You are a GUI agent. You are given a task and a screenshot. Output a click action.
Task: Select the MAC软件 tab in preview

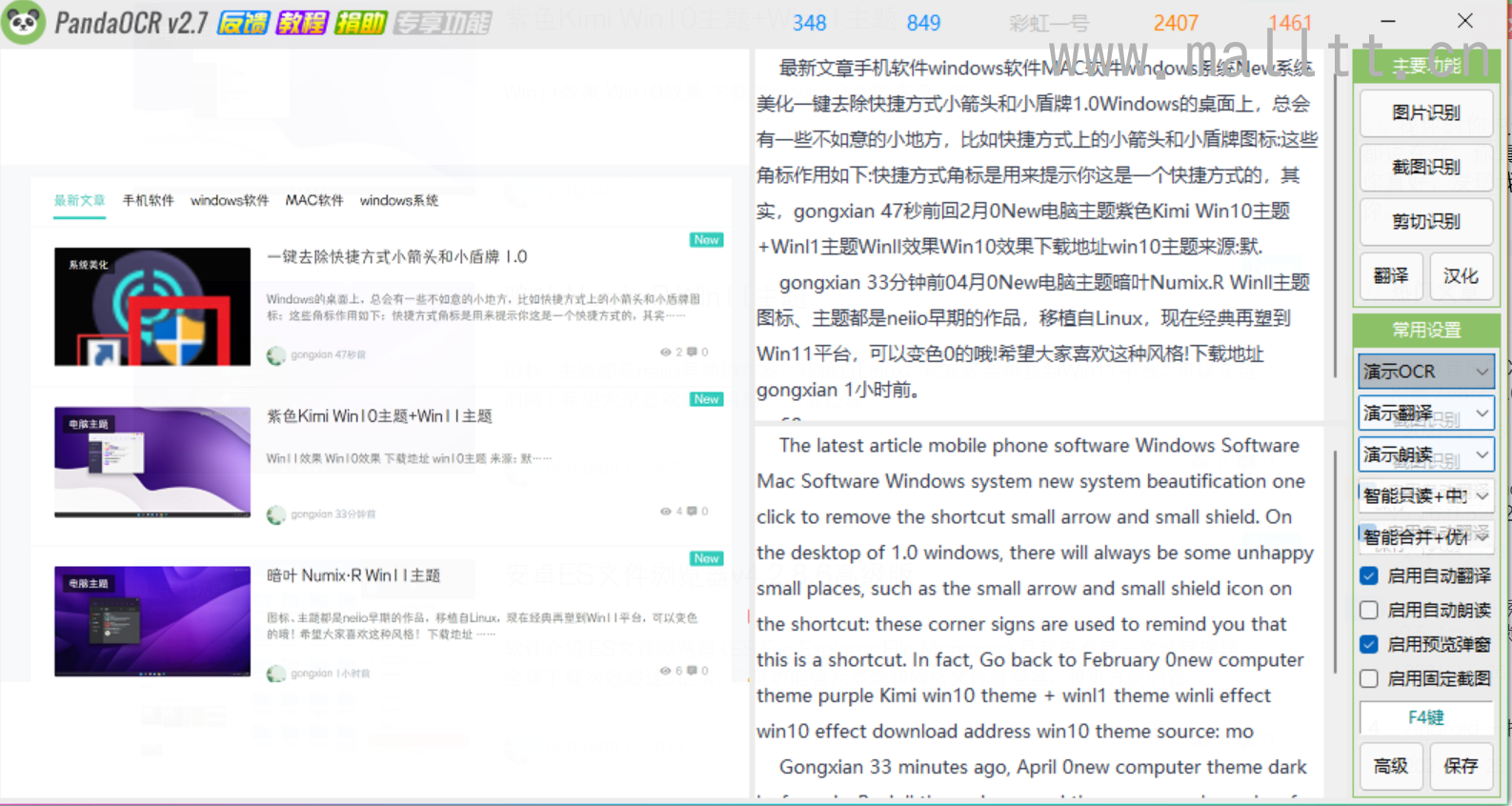tap(314, 201)
